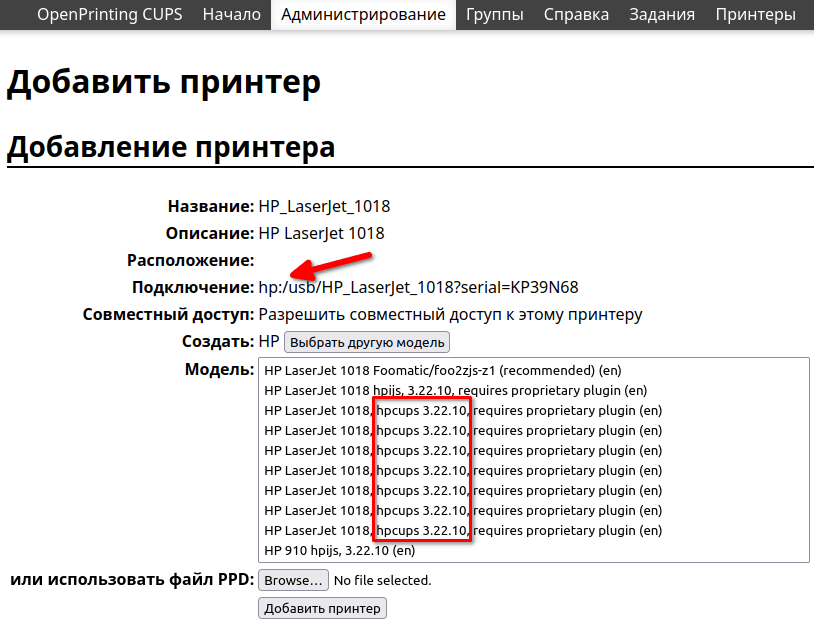Open the Принтеры tab

coord(755,15)
